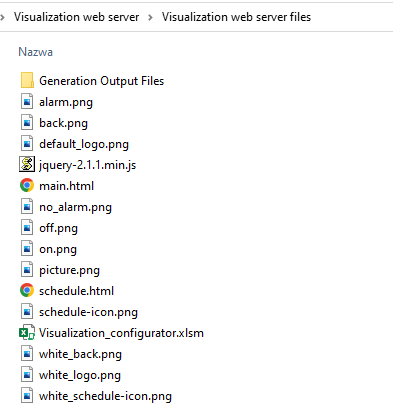Open the leading breadcrumb chevron dropdown
The width and height of the screenshot is (393, 409).
pos(3,17)
